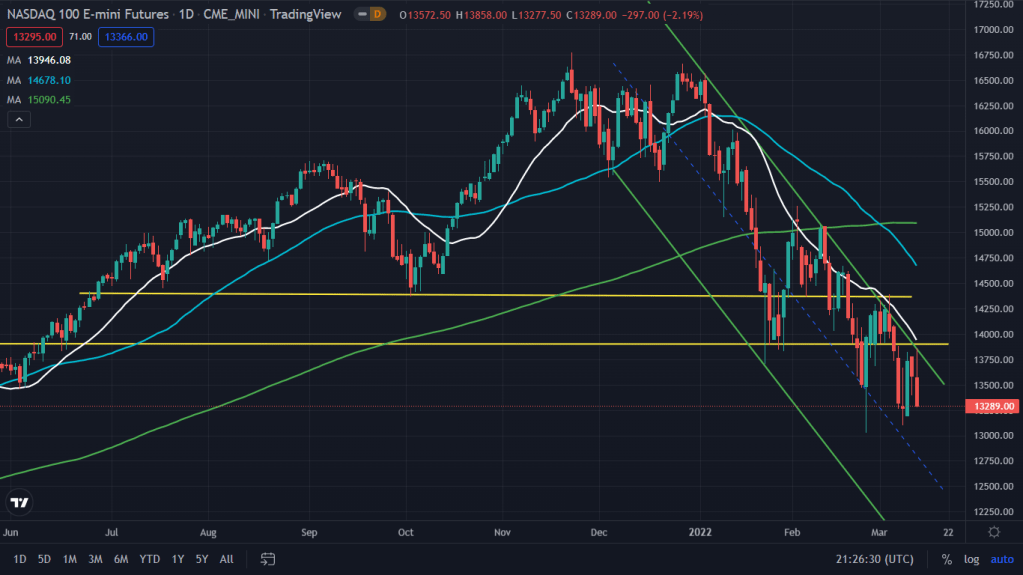The image size is (1023, 575).
Task: Show All time range data
Action: click(227, 558)
